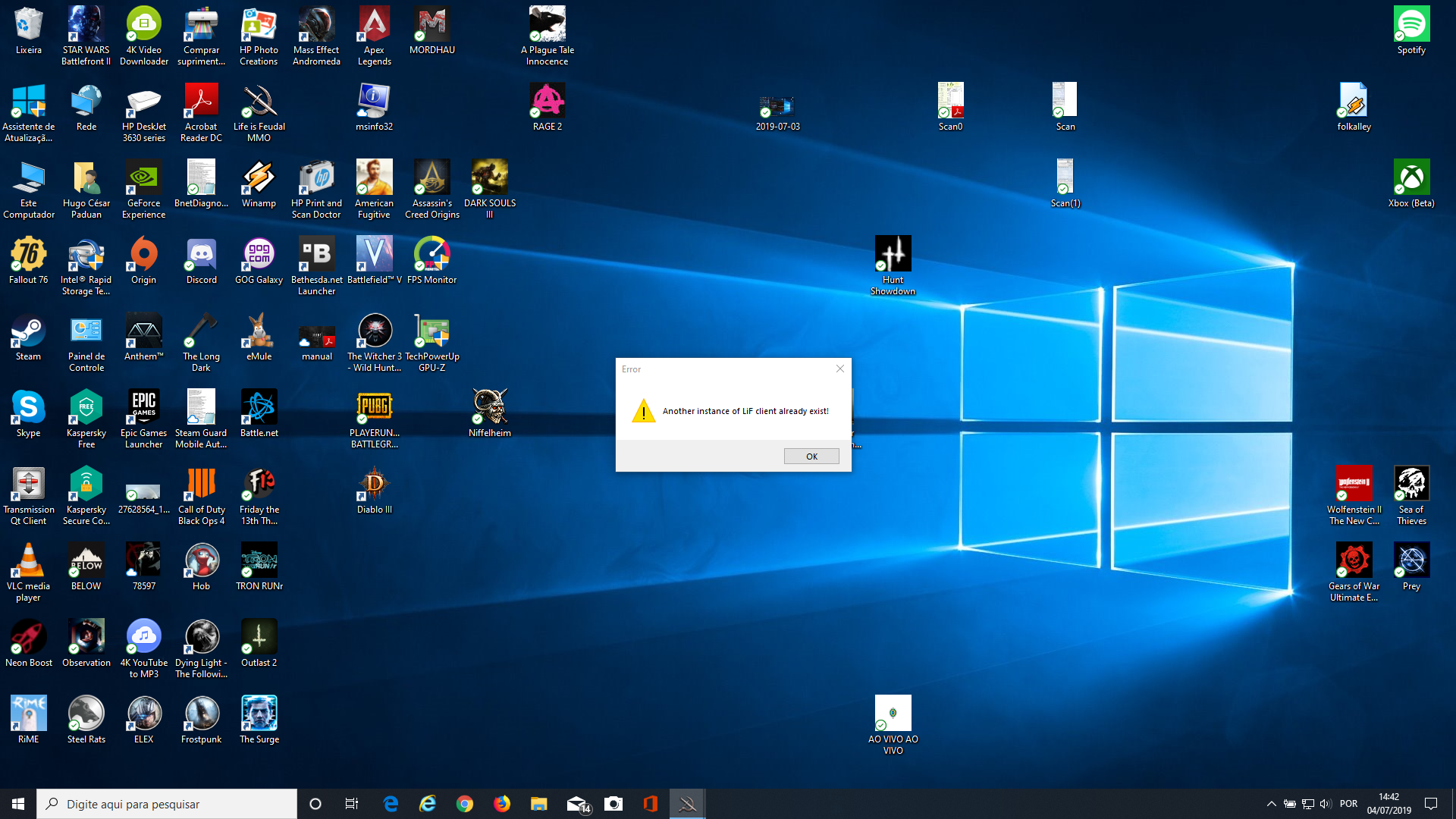Select the Winamp shortcut
The width and height of the screenshot is (1456, 819).
259,185
